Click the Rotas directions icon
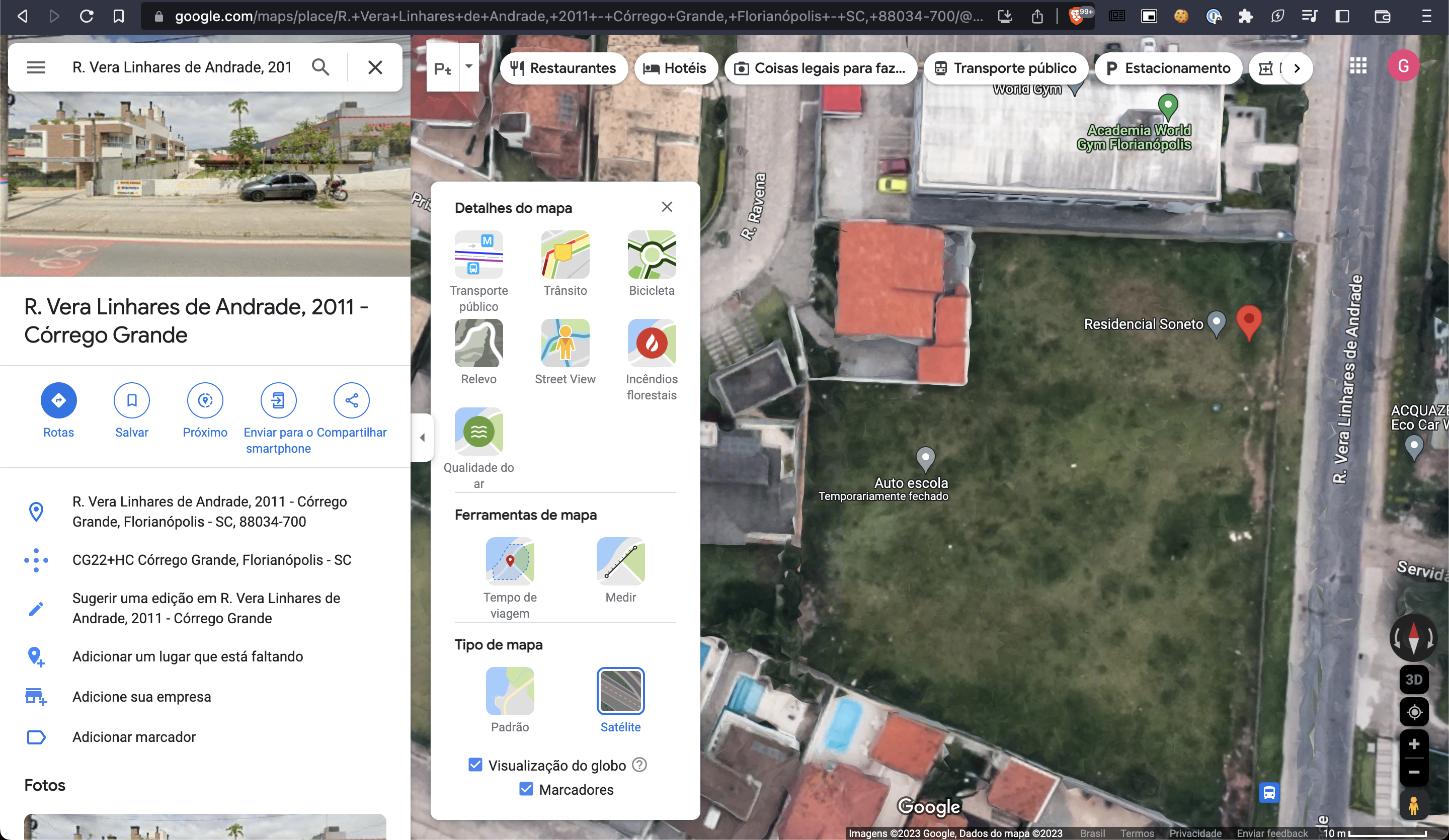The image size is (1449, 840). click(58, 400)
